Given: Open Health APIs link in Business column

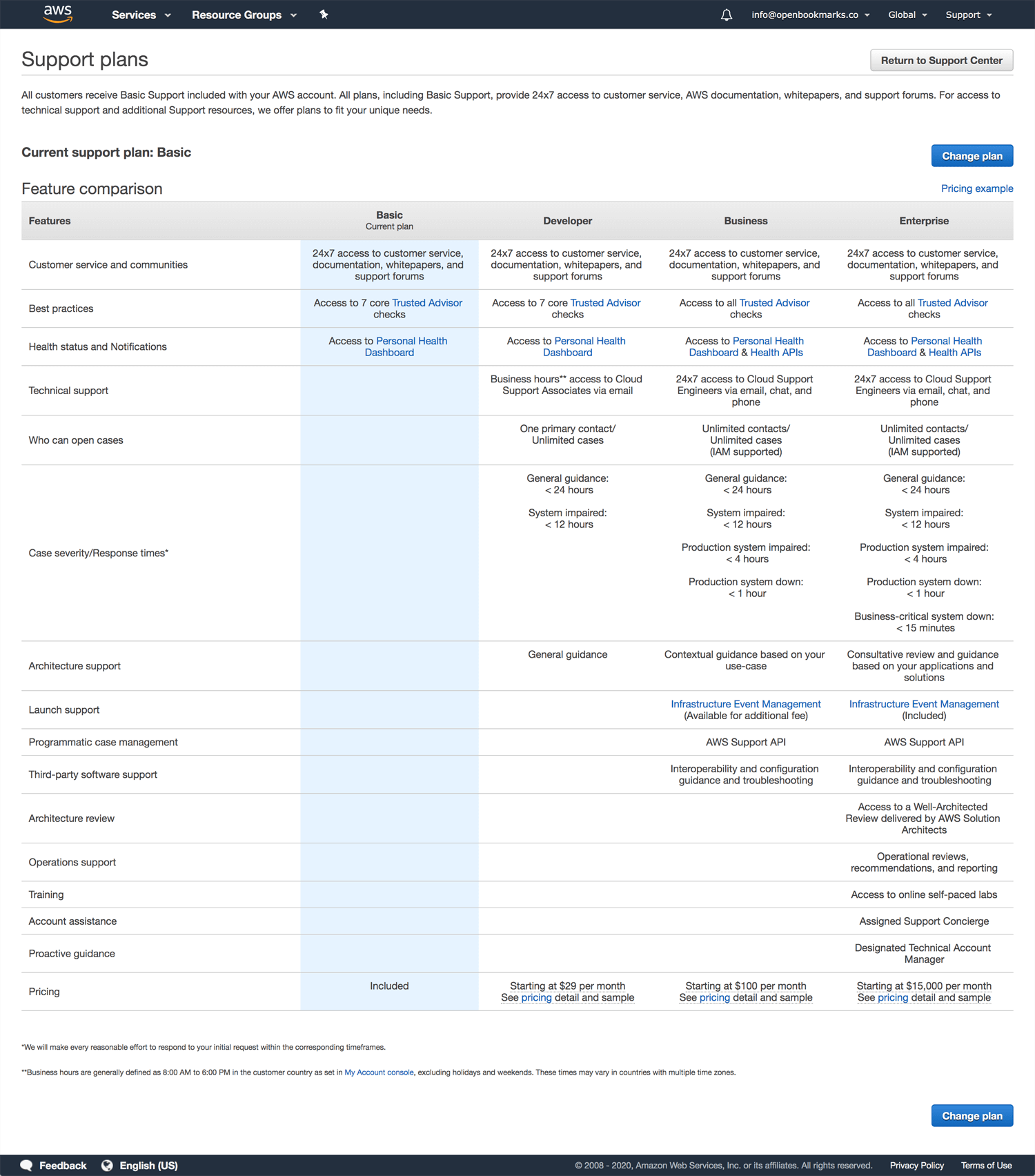Looking at the screenshot, I should point(776,352).
